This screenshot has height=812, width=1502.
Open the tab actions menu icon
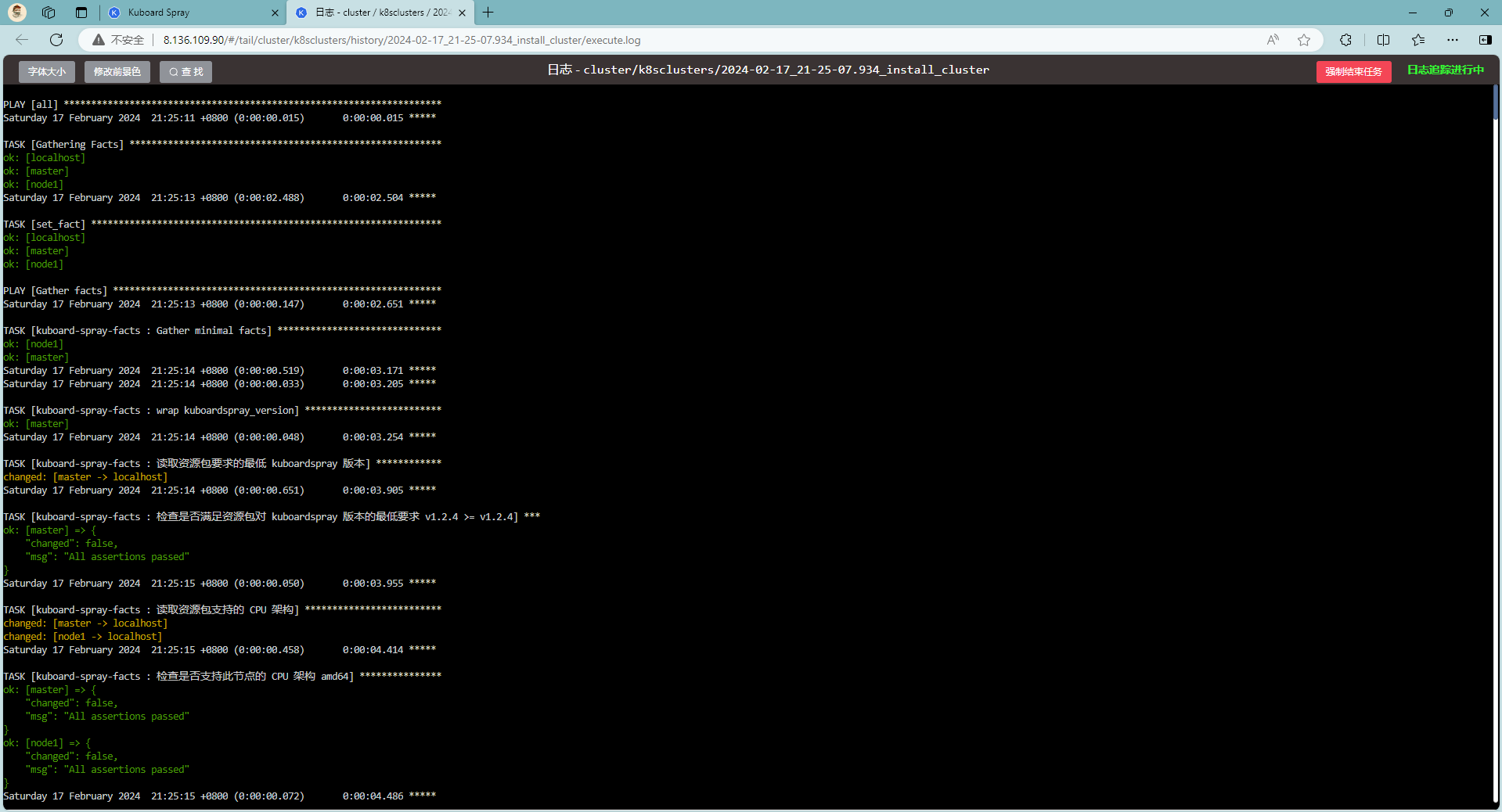(x=81, y=13)
